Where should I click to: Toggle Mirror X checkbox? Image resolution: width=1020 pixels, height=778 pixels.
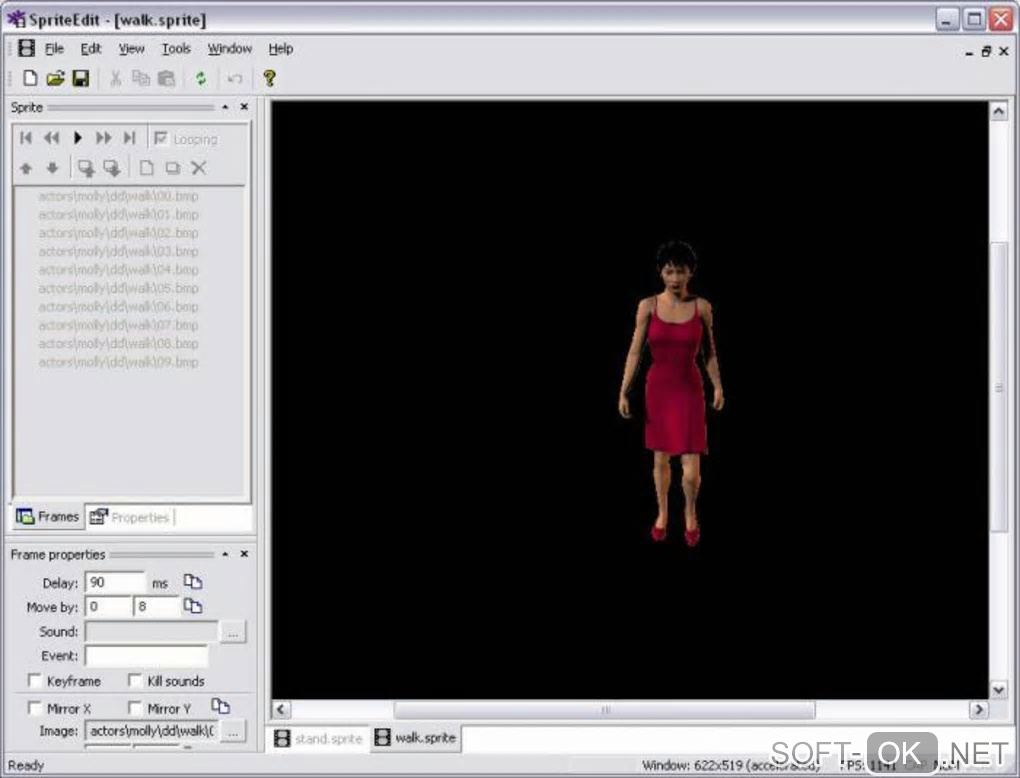[34, 708]
